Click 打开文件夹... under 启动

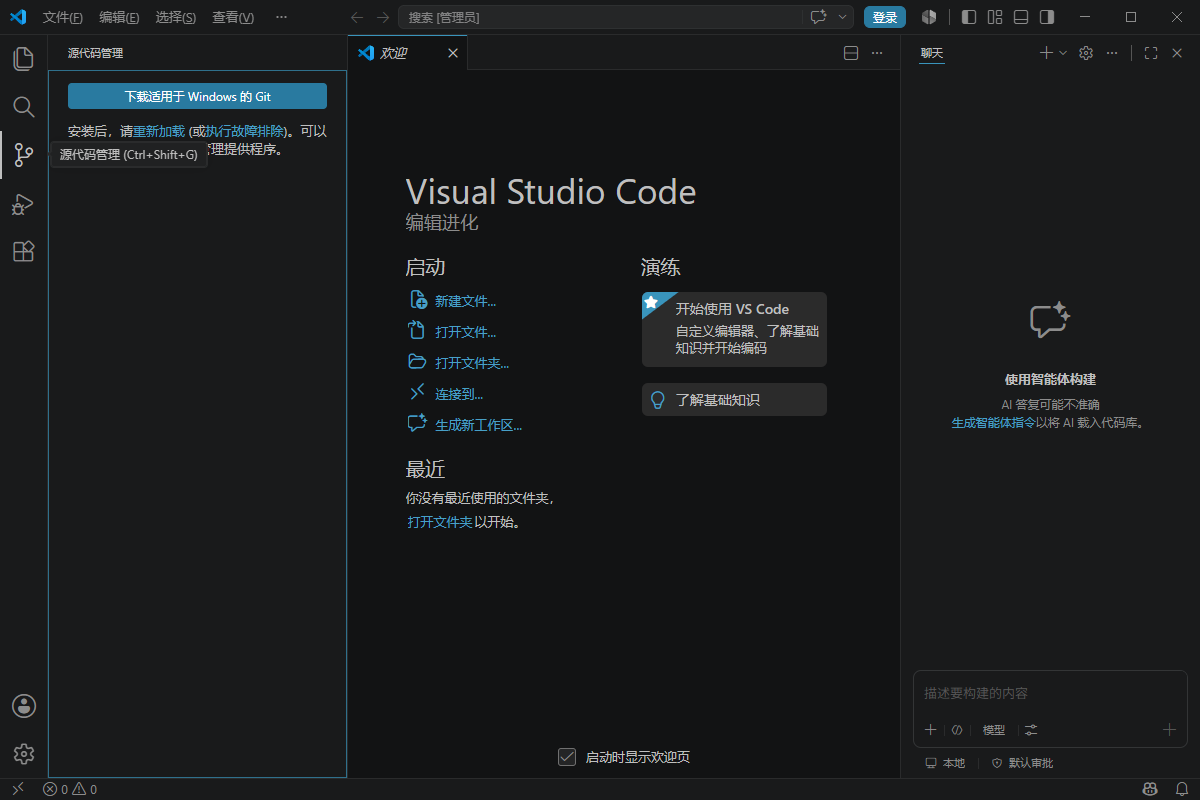tap(459, 363)
